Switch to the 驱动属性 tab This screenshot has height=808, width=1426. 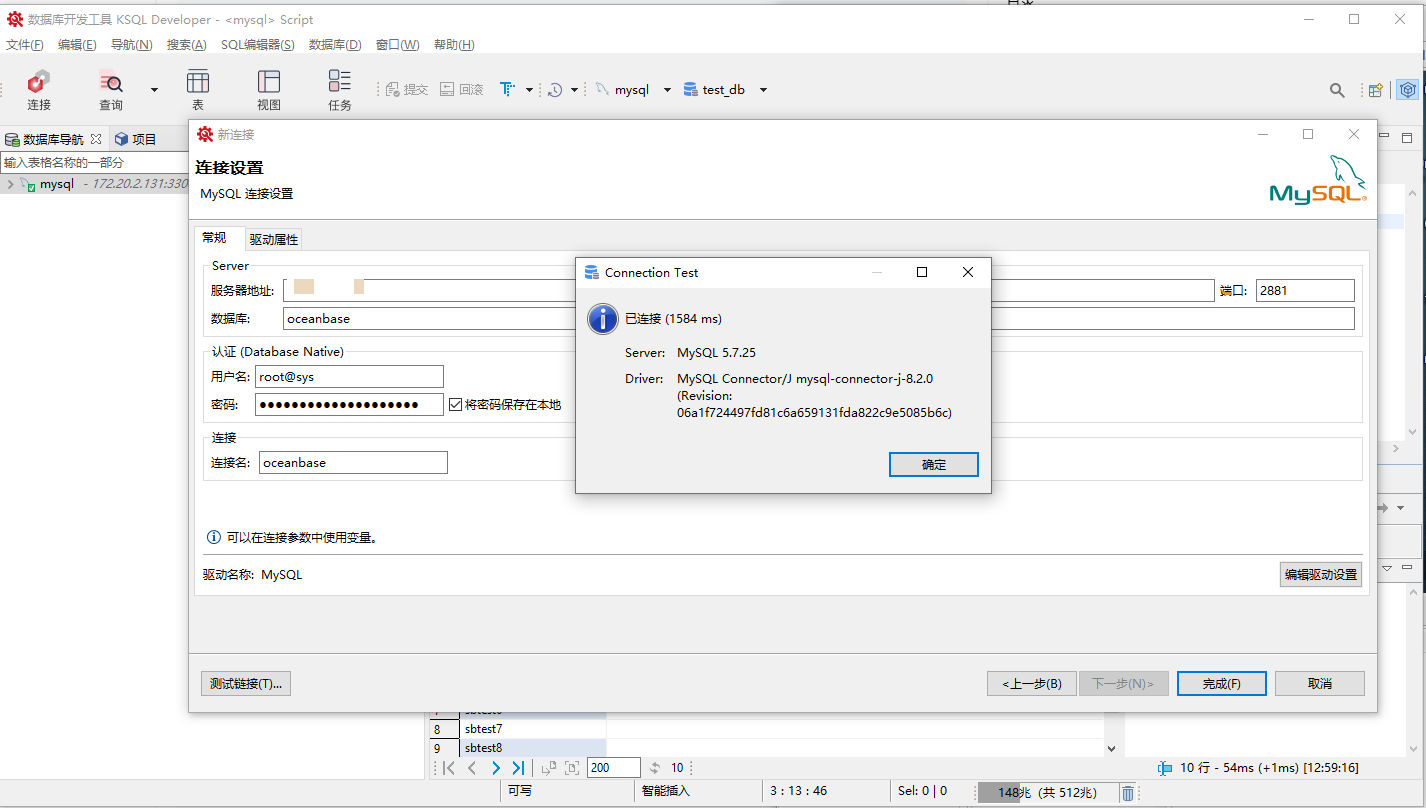pyautogui.click(x=274, y=239)
